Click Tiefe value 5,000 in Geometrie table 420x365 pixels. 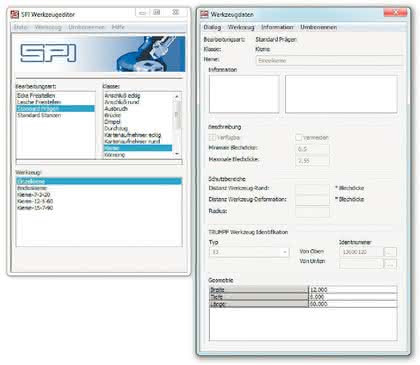tap(353, 297)
